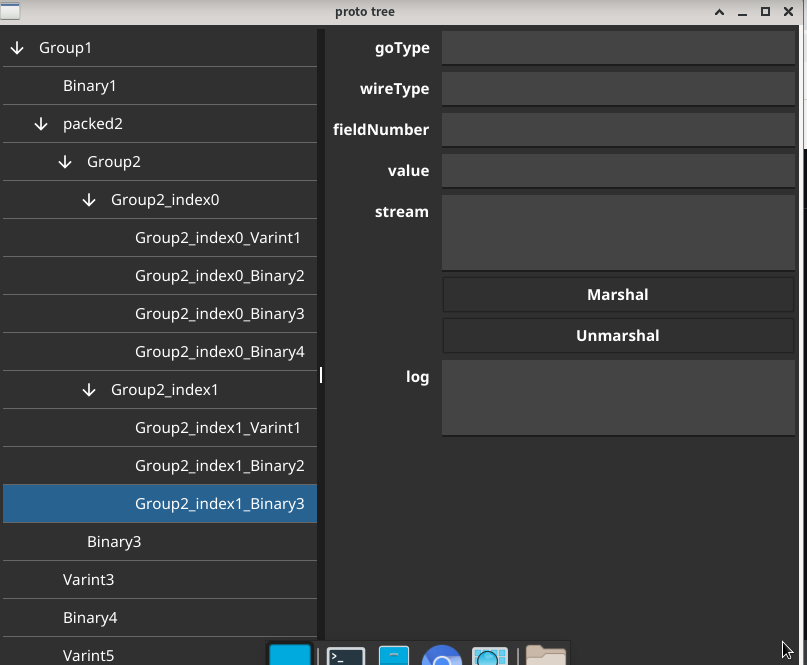Click the cyan desktop icon in taskbar
Screen dimensions: 807x665
[290, 655]
